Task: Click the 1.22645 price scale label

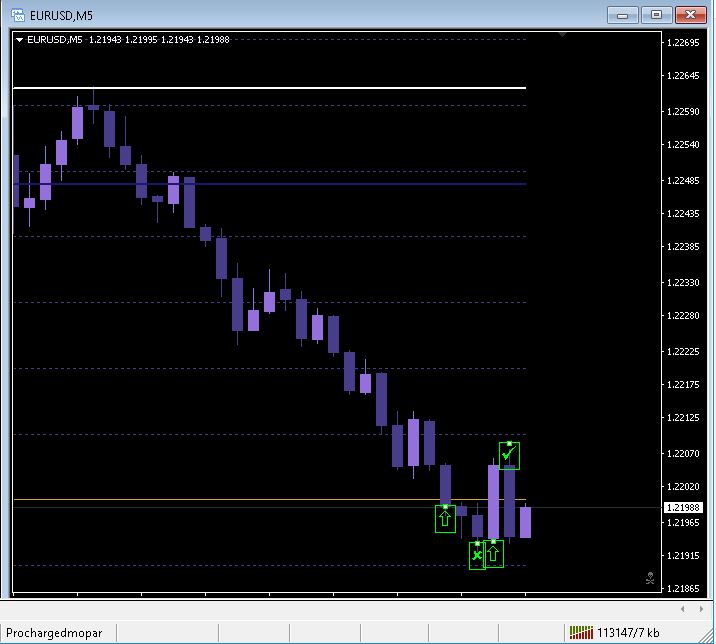Action: coord(683,75)
